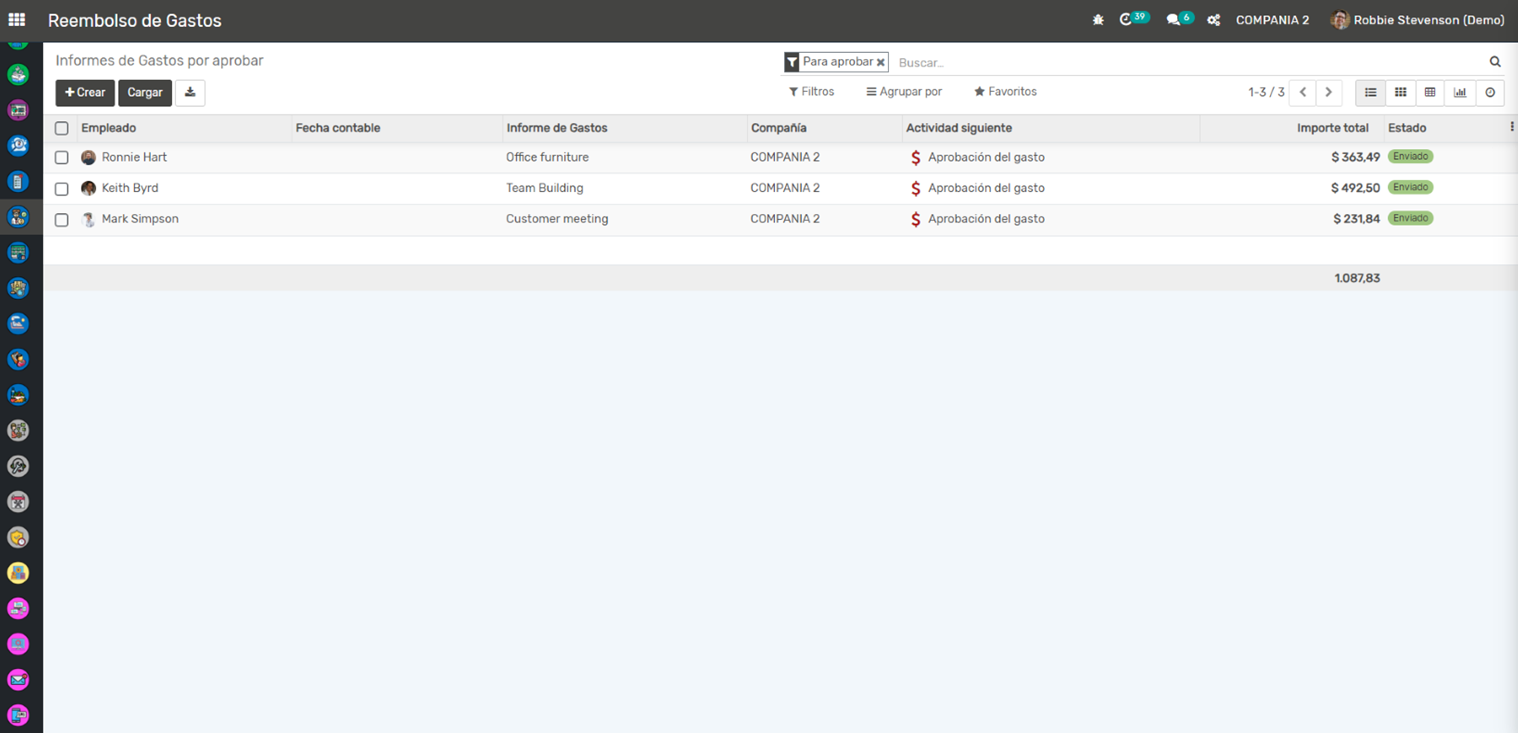This screenshot has height=733, width=1518.
Task: Remove the Para aprobar filter tag
Action: pyautogui.click(x=881, y=62)
